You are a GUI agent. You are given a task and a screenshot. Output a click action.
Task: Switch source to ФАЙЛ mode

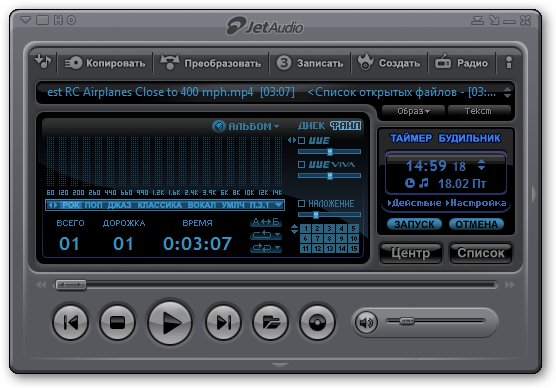tap(346, 126)
